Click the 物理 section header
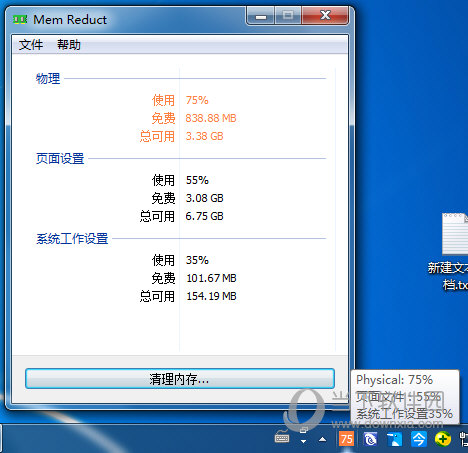The height and width of the screenshot is (453, 468). 48,79
